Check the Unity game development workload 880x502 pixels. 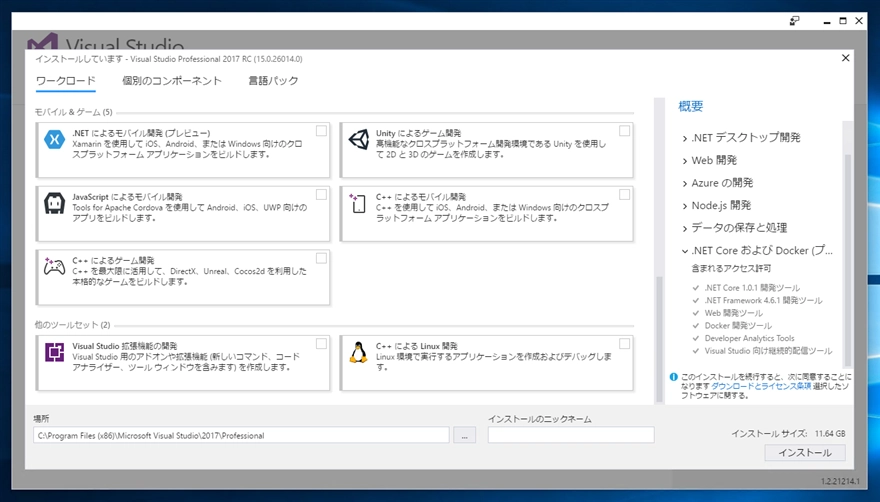(x=624, y=131)
